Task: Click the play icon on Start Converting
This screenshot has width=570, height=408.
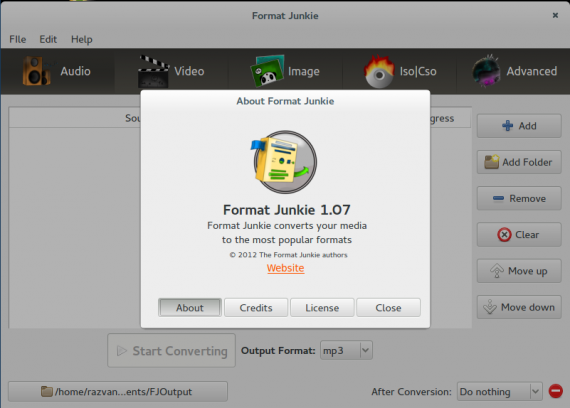Action: (121, 351)
